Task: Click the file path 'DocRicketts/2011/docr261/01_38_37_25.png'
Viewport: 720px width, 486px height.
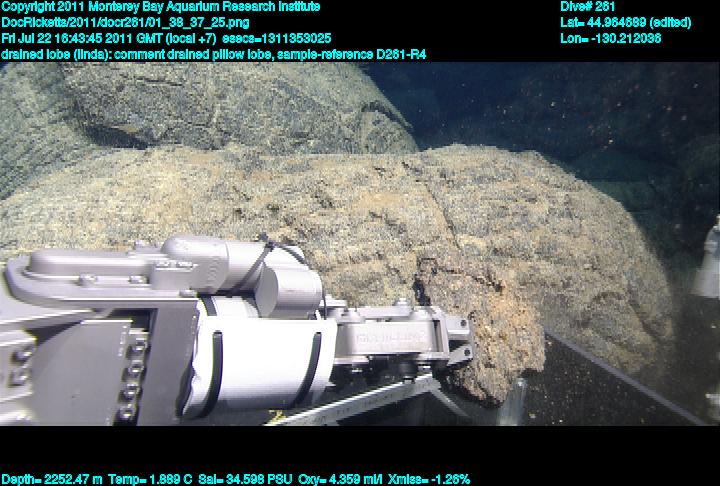Action: 125,23
